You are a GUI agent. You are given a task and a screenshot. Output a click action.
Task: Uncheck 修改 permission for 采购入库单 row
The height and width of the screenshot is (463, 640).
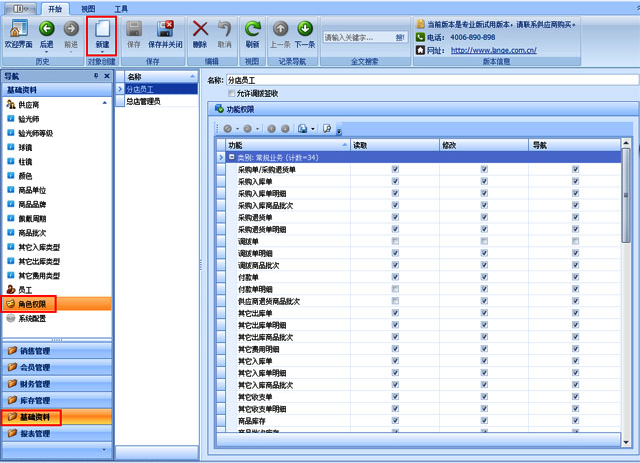tap(485, 181)
